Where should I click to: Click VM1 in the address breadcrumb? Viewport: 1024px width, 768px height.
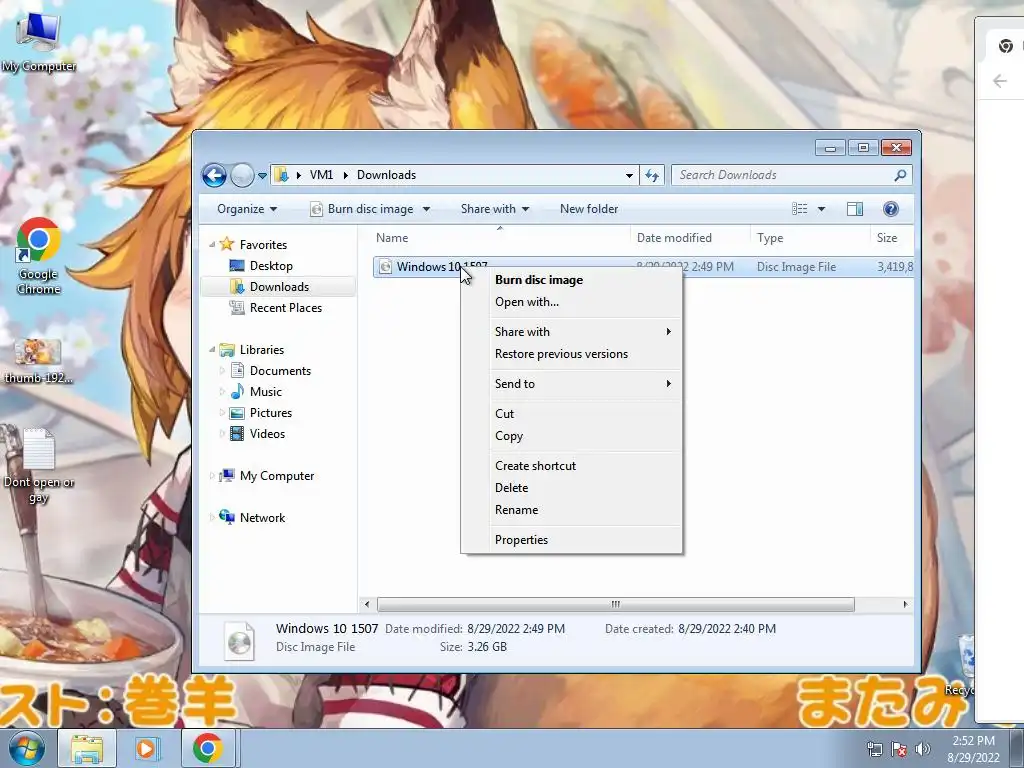pos(321,175)
